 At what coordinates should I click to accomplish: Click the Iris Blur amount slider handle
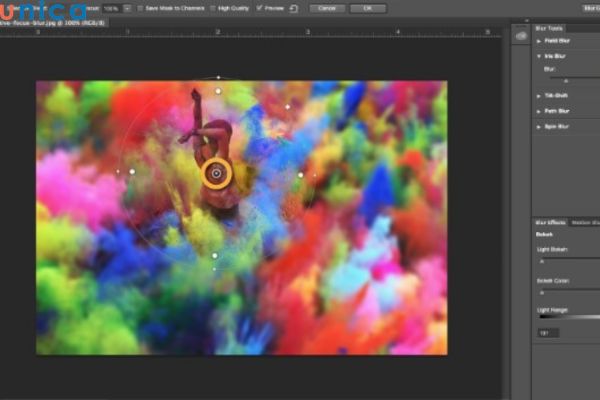pyautogui.click(x=566, y=81)
